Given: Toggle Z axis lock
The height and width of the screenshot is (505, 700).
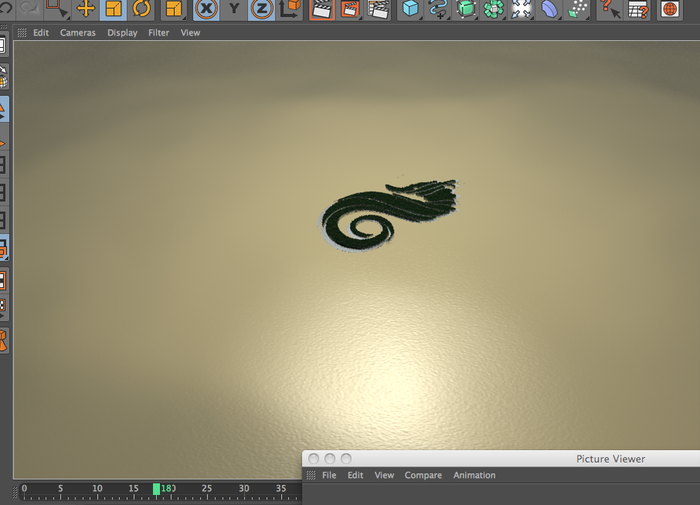Looking at the screenshot, I should pyautogui.click(x=262, y=8).
